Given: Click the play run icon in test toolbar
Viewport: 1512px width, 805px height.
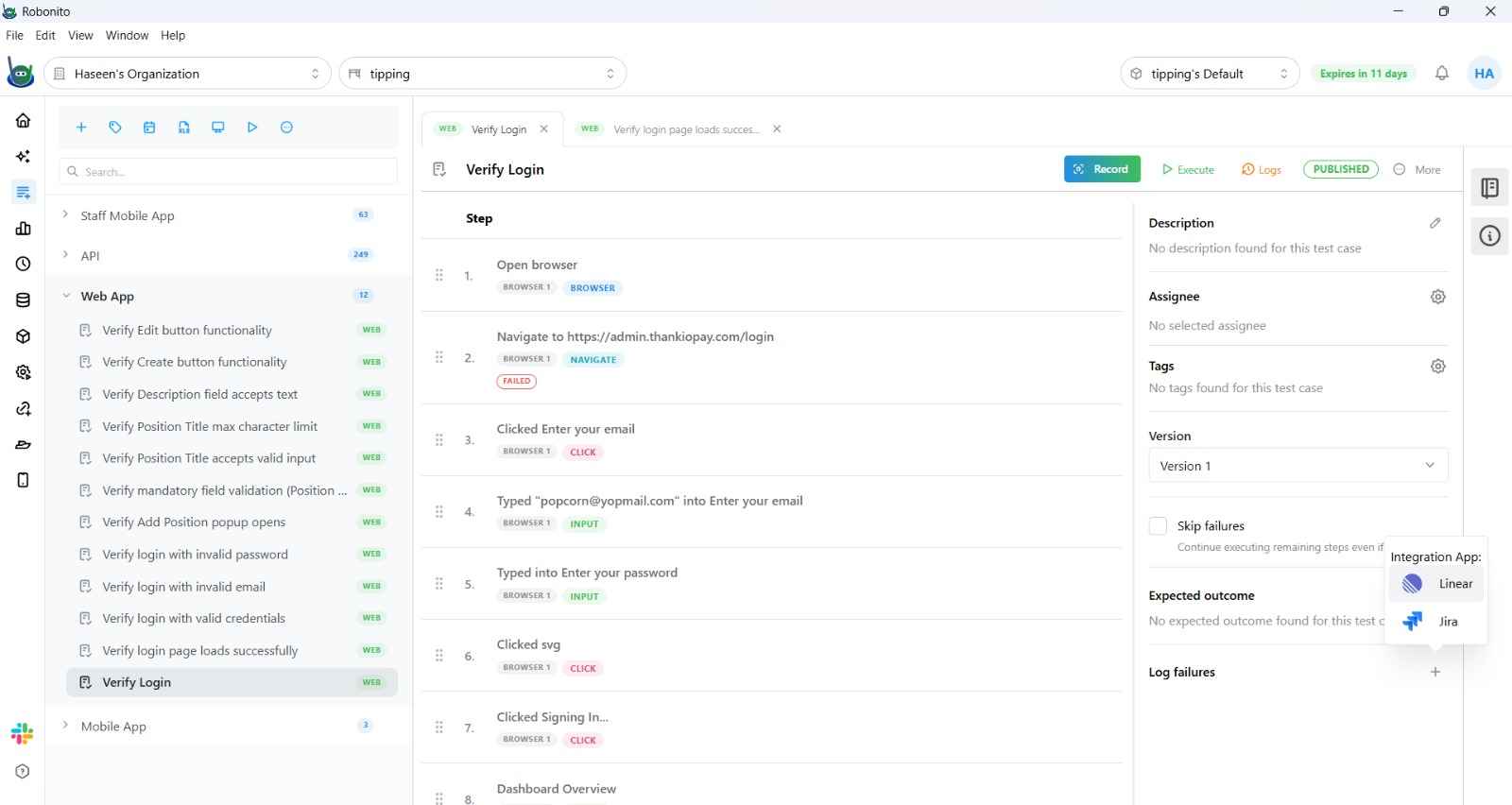Looking at the screenshot, I should 252,128.
